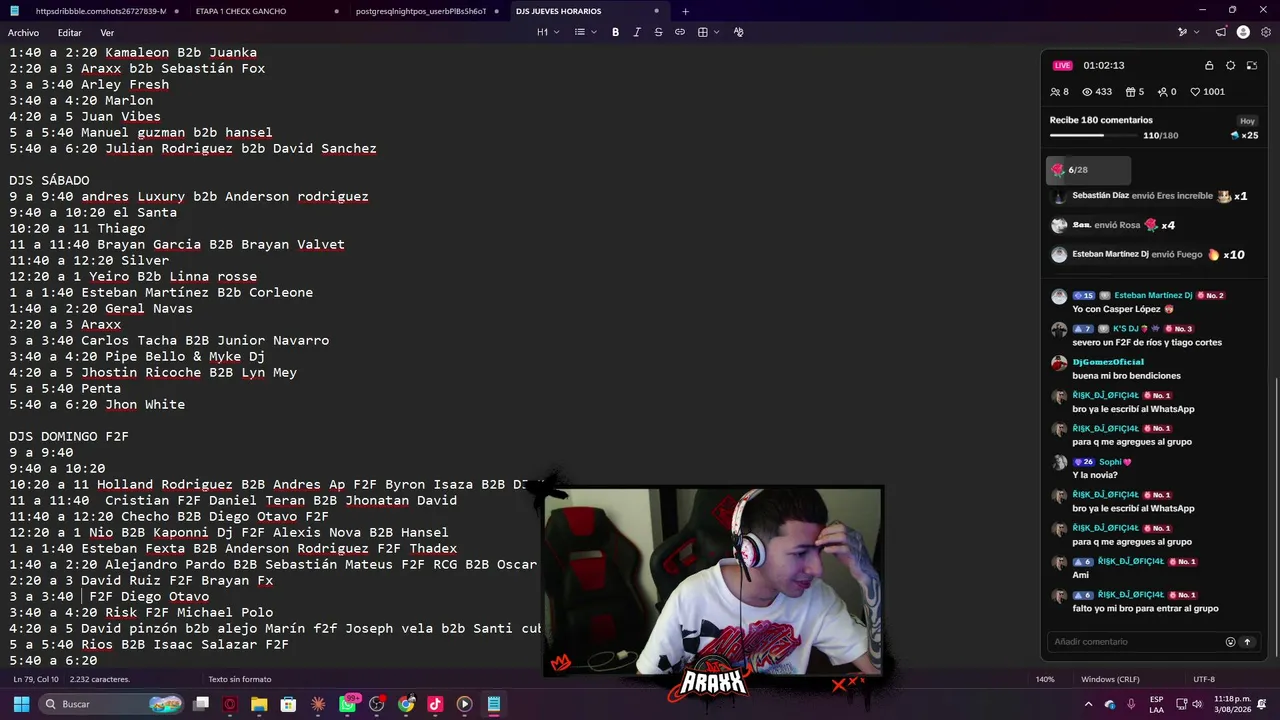Open the Ver menu
Screen dimensions: 1280x720
click(107, 33)
